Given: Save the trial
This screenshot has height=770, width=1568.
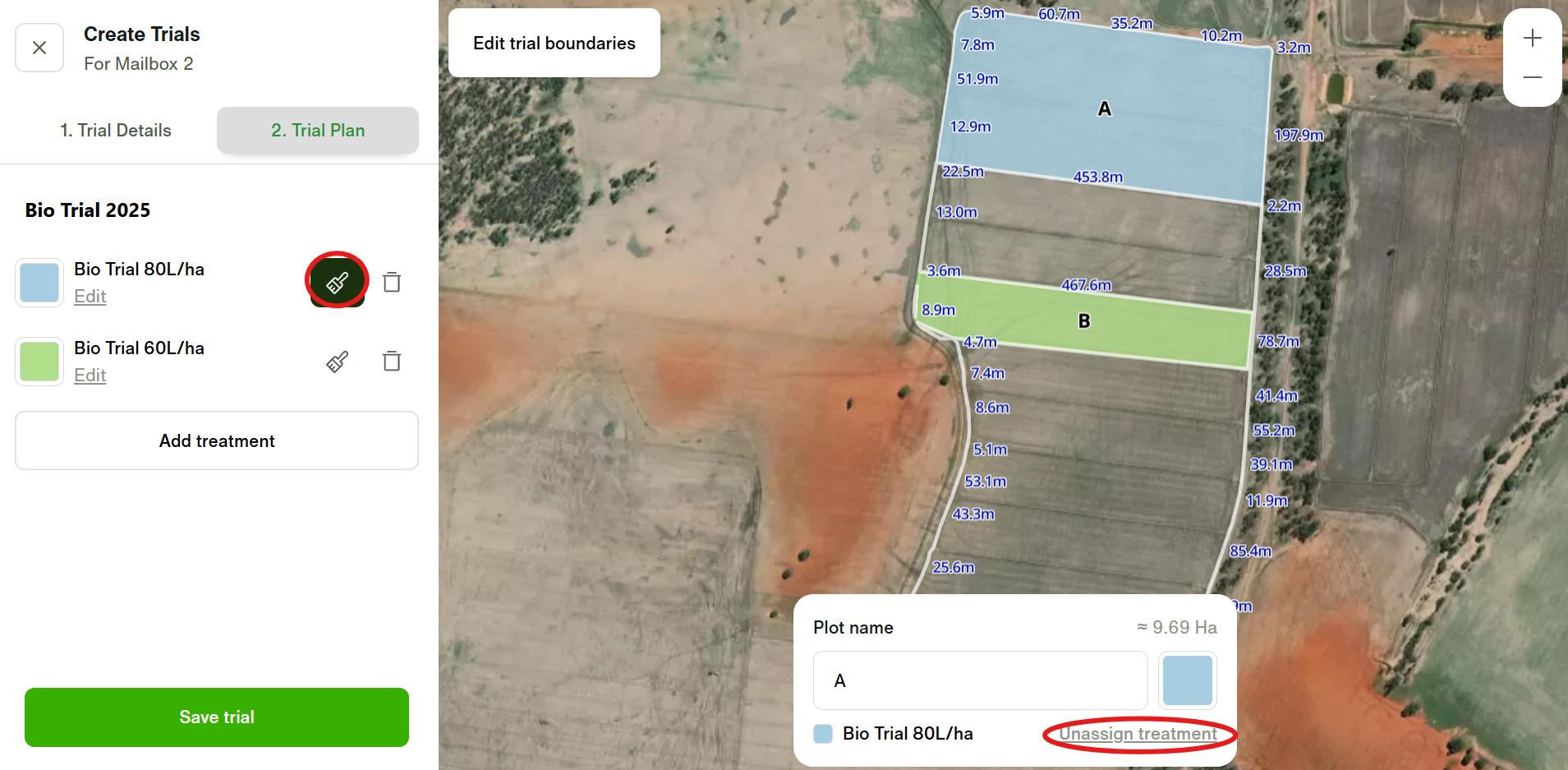Looking at the screenshot, I should [x=217, y=717].
